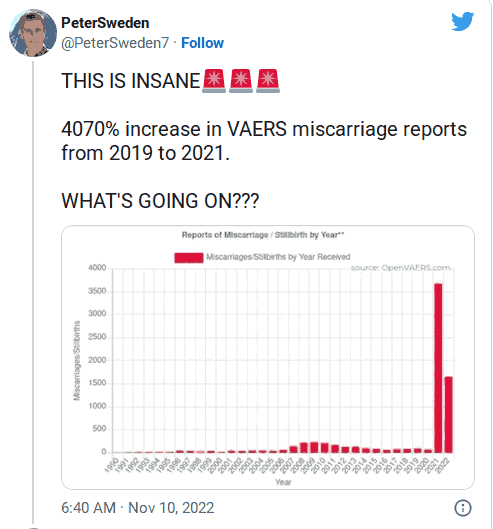Select the tall 2021 bar in chart
Screen dimensions: 493x529
[x=438, y=368]
